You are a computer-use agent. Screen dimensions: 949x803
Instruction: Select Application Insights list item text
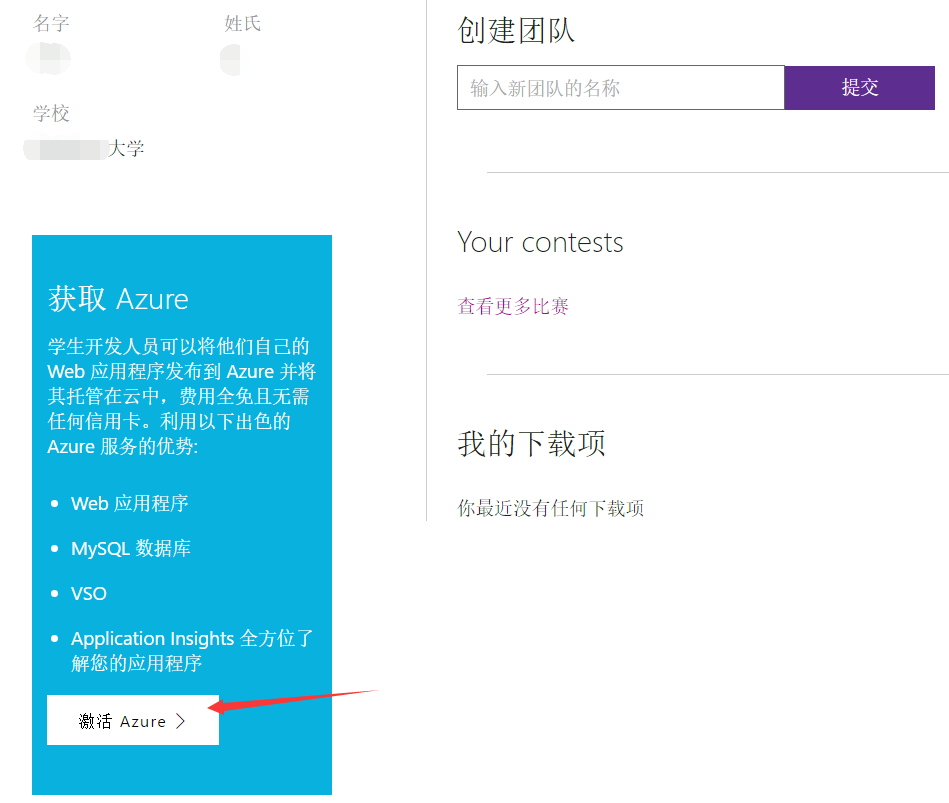[x=192, y=651]
